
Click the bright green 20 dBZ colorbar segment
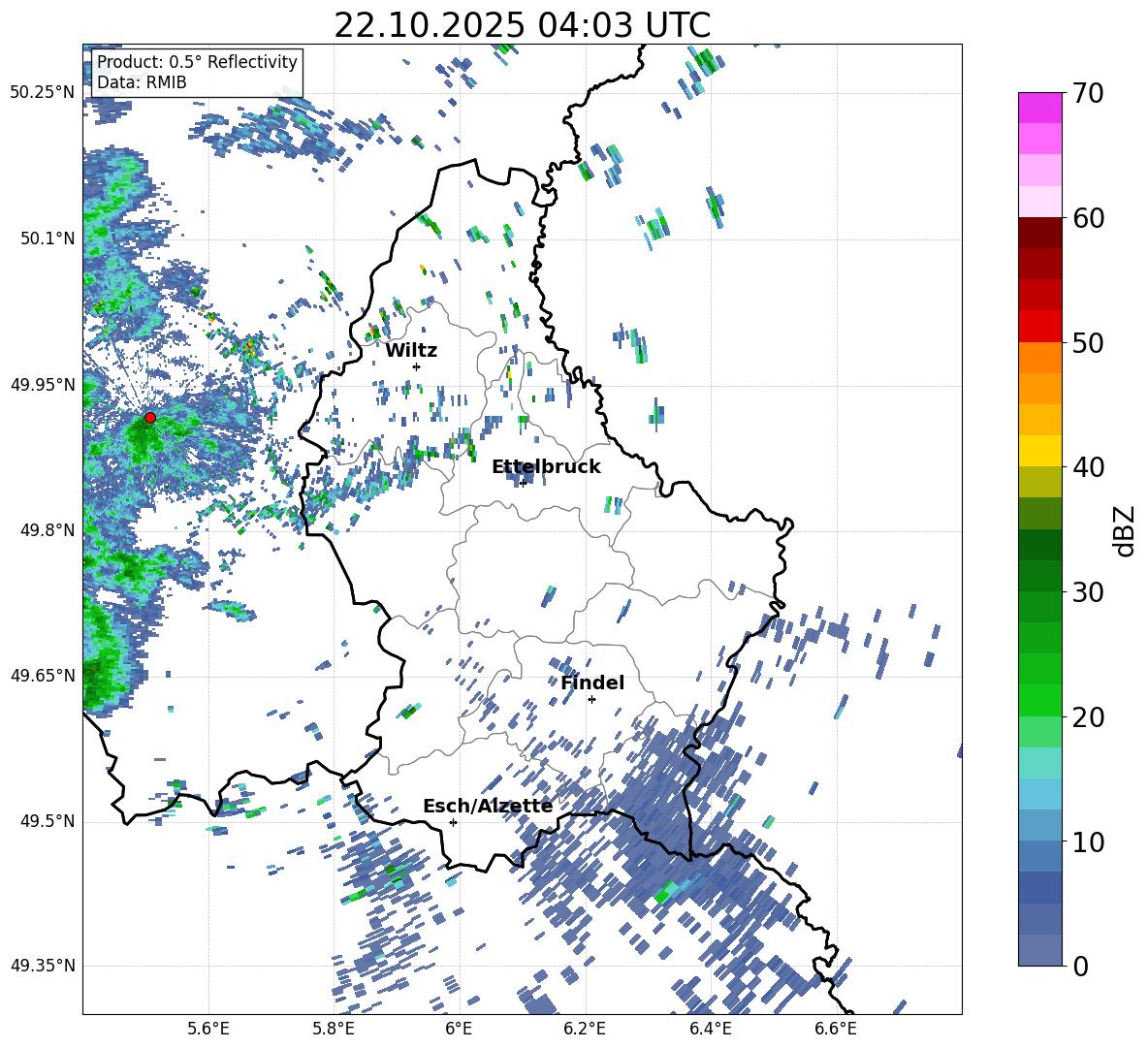(1039, 700)
